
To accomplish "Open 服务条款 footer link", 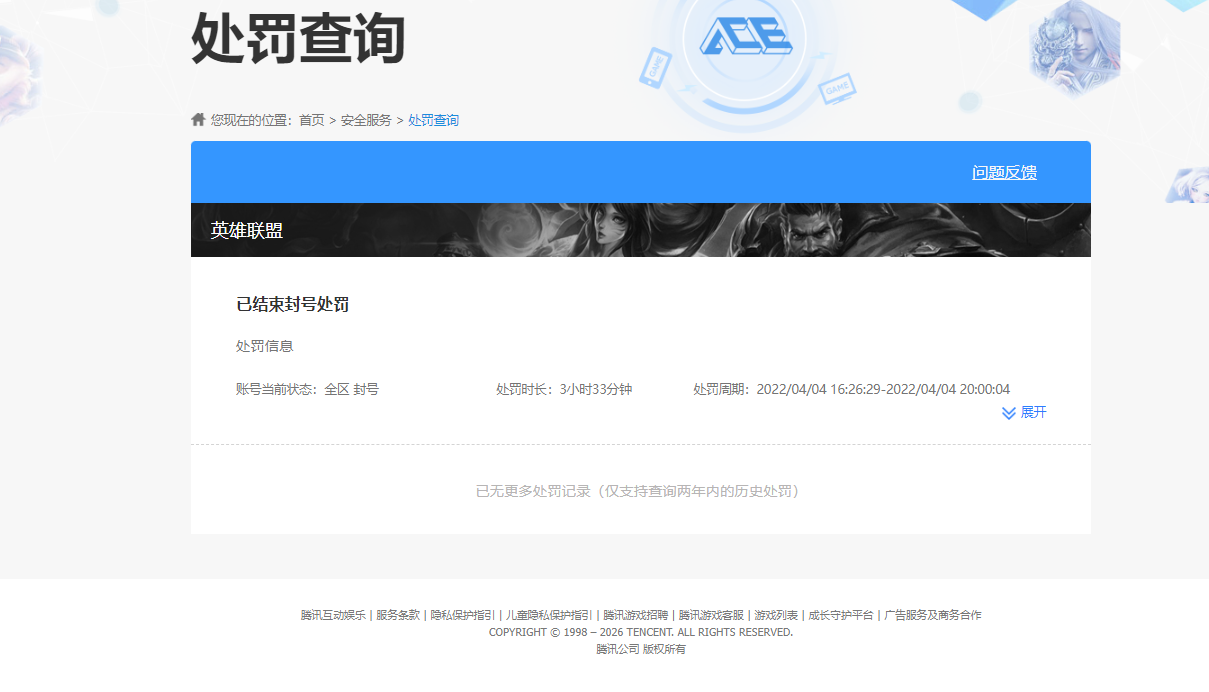I will 398,615.
